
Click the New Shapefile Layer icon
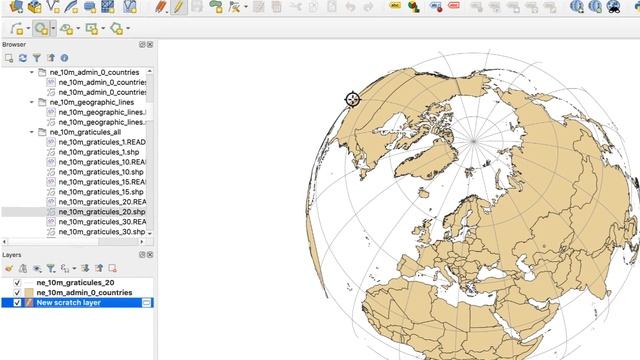coord(53,6)
